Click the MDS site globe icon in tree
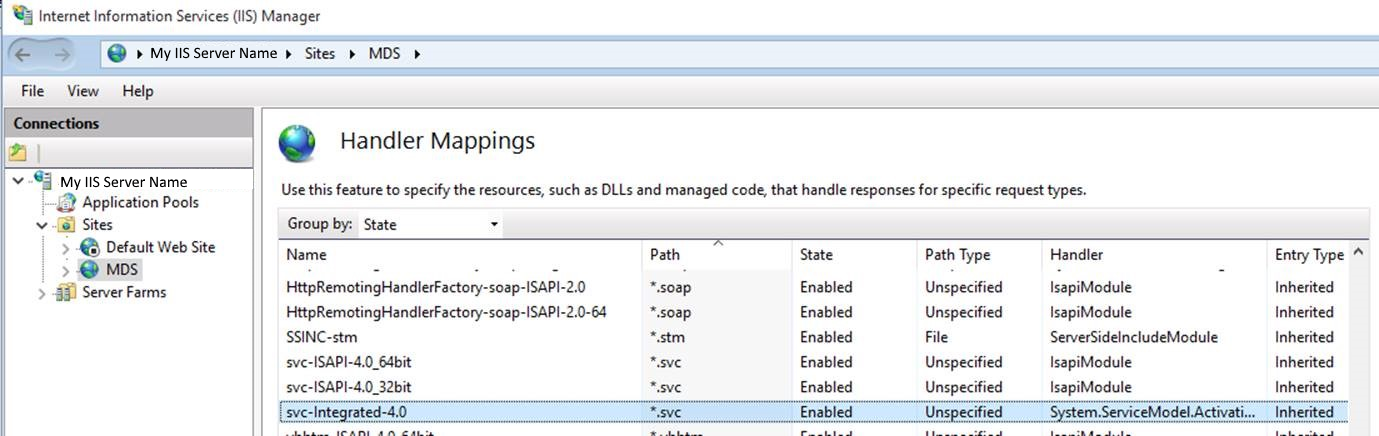The image size is (1379, 436). [90, 270]
